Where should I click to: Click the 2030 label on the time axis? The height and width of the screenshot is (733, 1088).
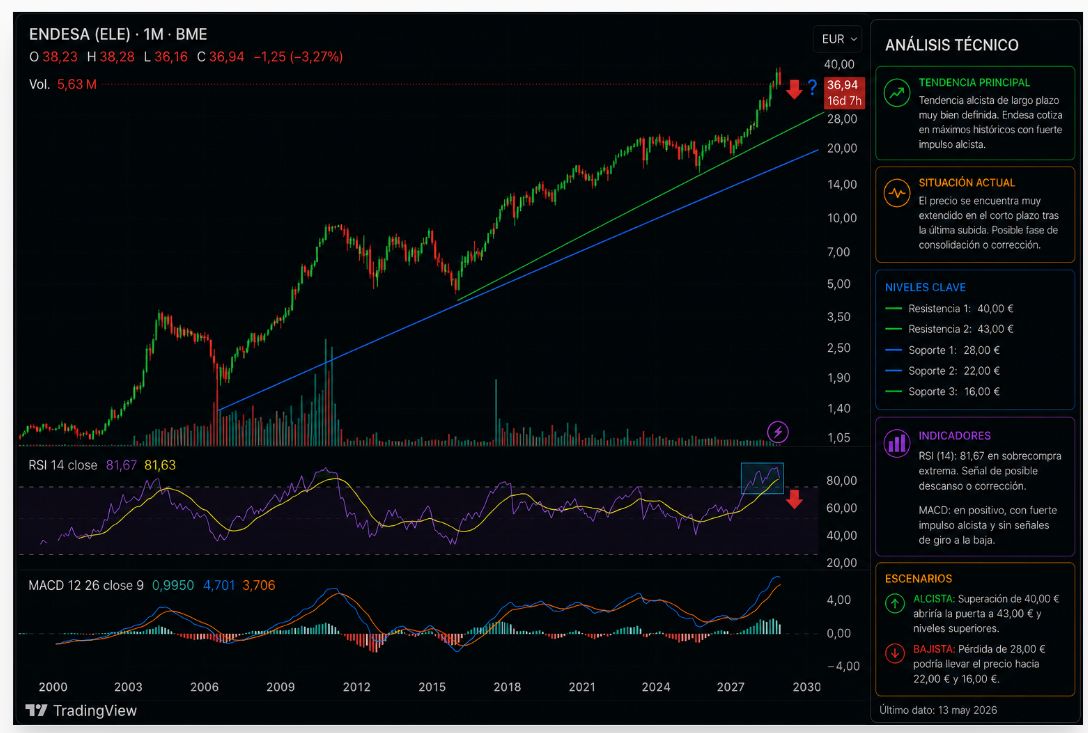click(806, 687)
